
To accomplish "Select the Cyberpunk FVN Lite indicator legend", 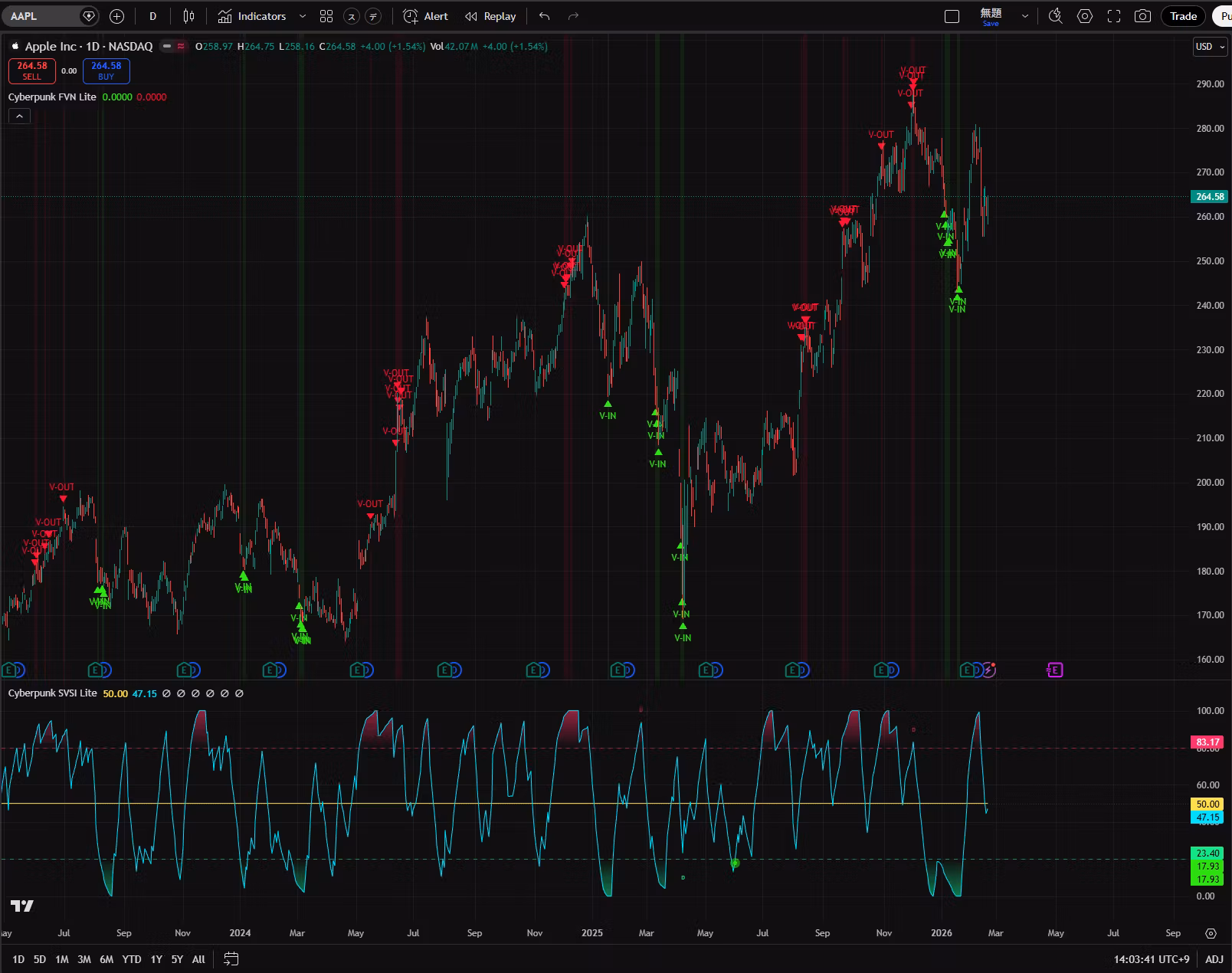I will pos(52,97).
